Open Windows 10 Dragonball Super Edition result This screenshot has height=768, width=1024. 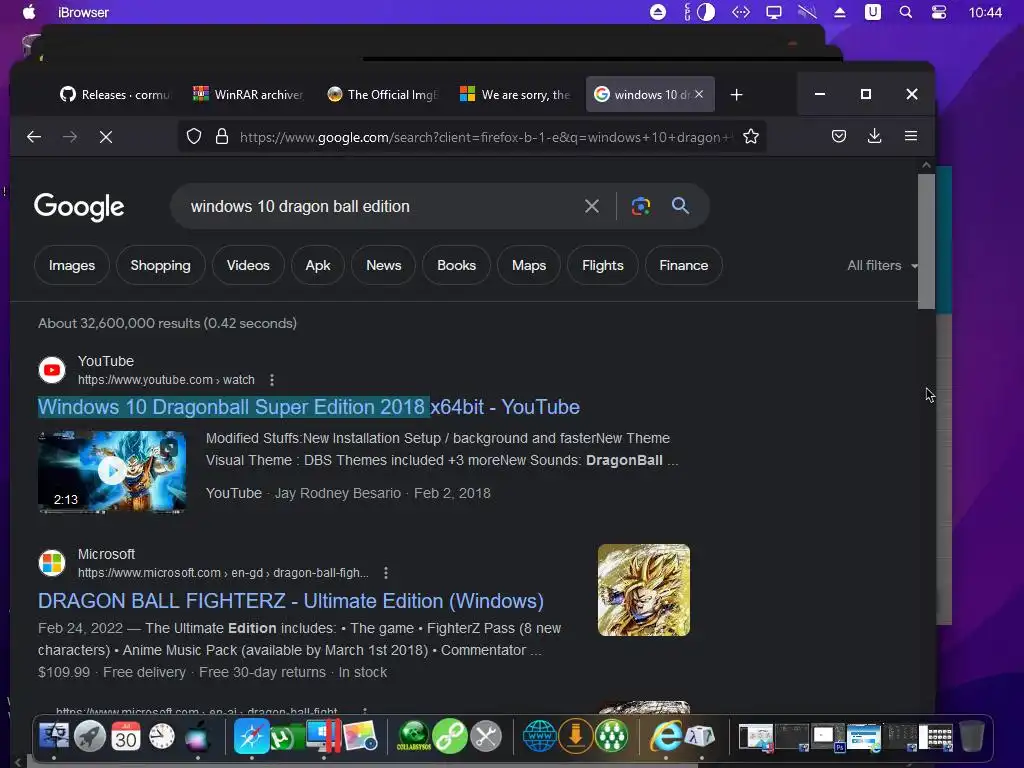coord(309,407)
